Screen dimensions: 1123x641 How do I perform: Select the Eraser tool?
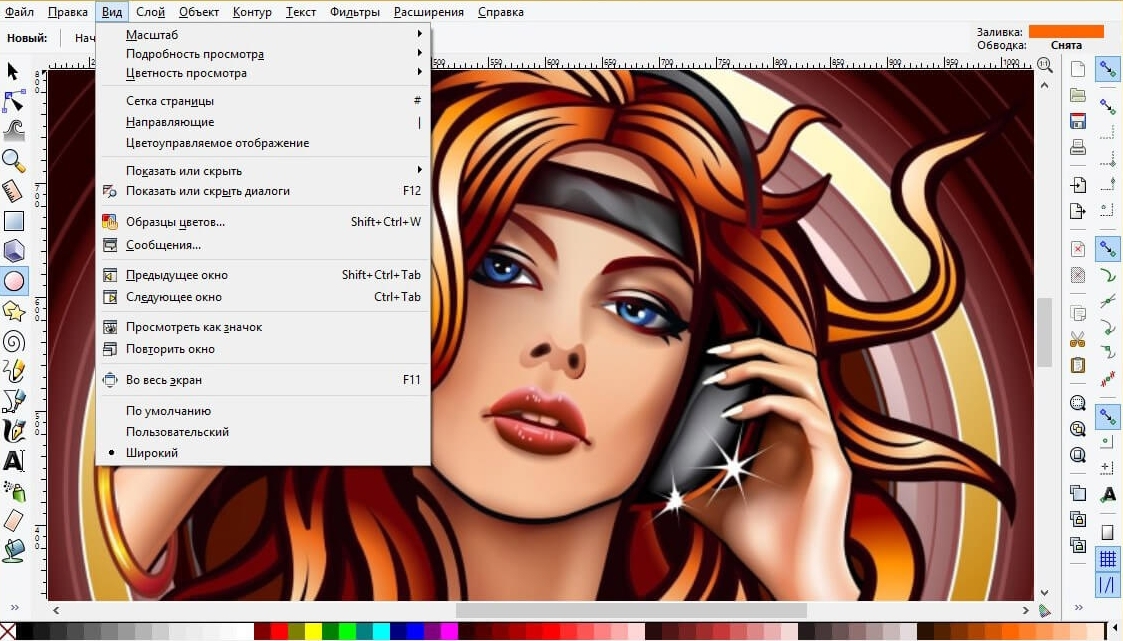point(14,521)
